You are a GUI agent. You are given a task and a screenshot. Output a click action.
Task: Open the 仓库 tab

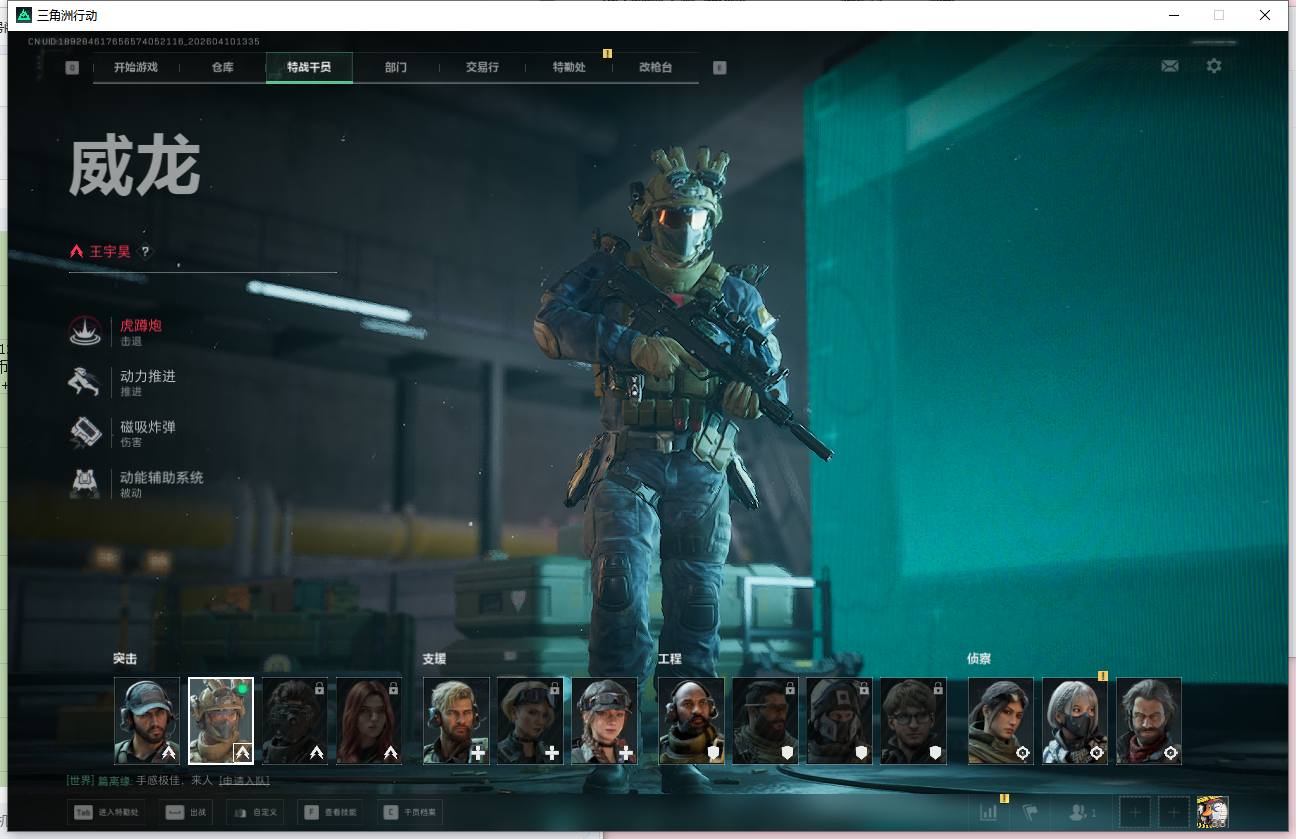coord(222,67)
